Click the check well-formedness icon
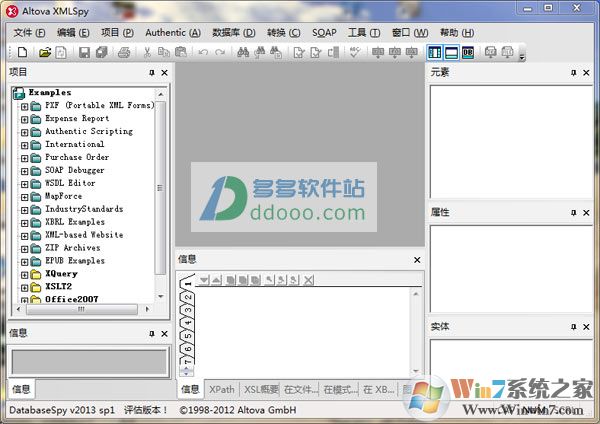Viewport: 600px width, 424px height. point(299,52)
